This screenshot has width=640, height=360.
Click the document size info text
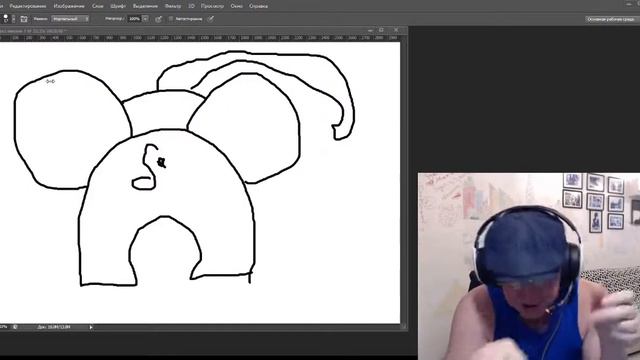coord(53,327)
